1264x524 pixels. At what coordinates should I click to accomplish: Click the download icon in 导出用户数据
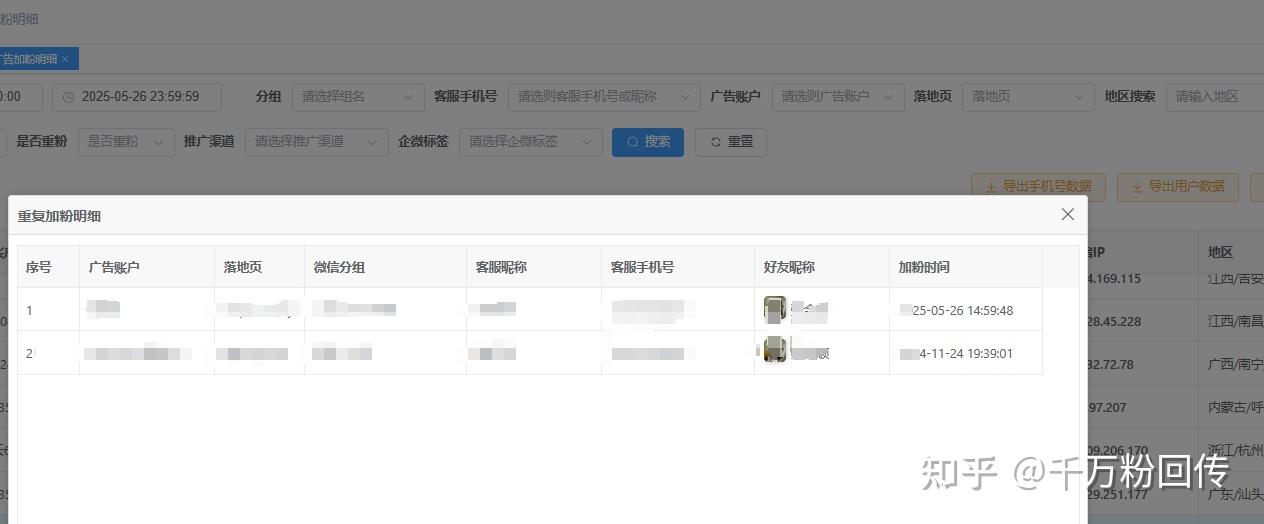1137,187
